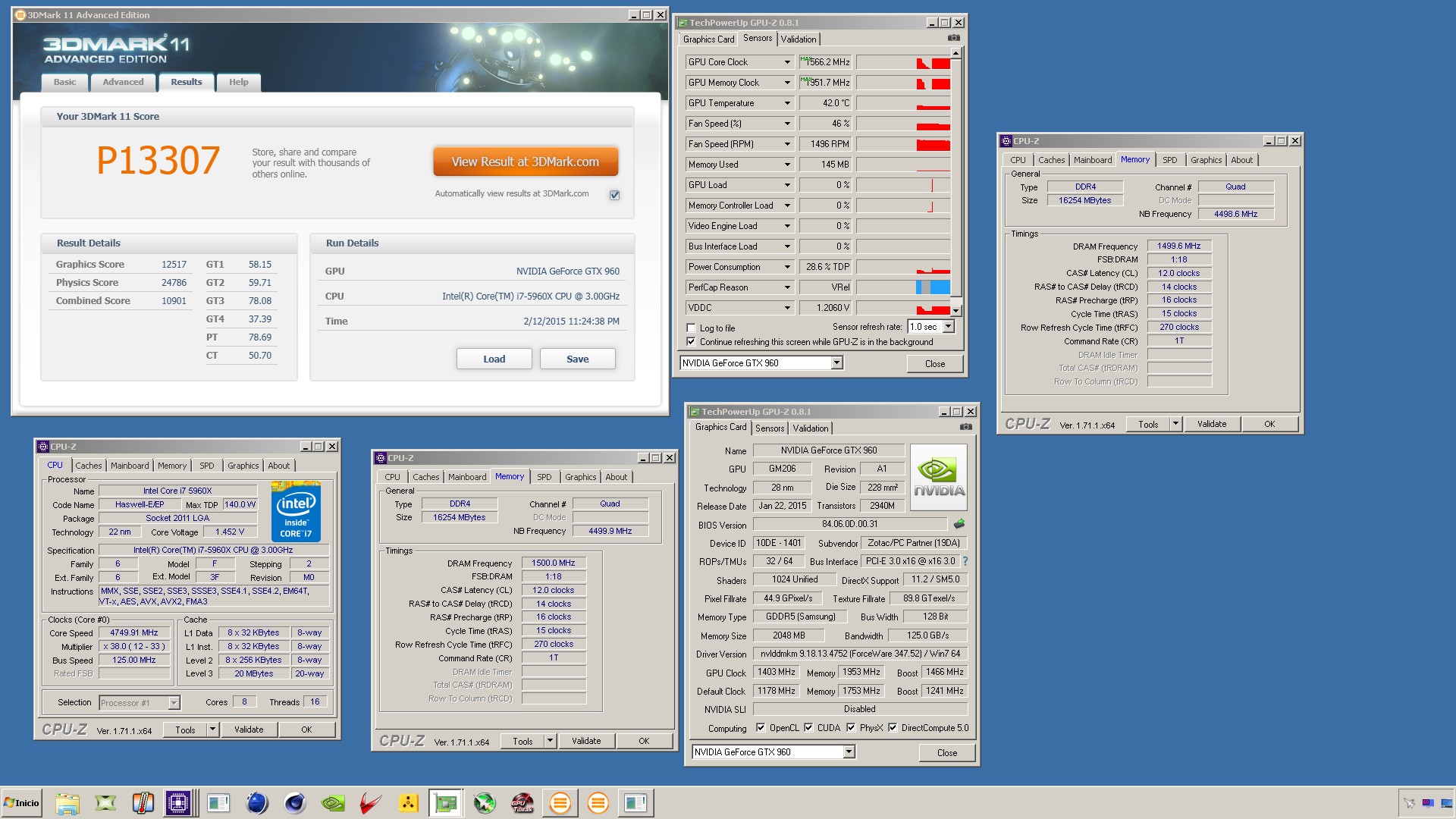The height and width of the screenshot is (819, 1456).
Task: Open the Help tab in 3DMark 11
Action: click(239, 82)
